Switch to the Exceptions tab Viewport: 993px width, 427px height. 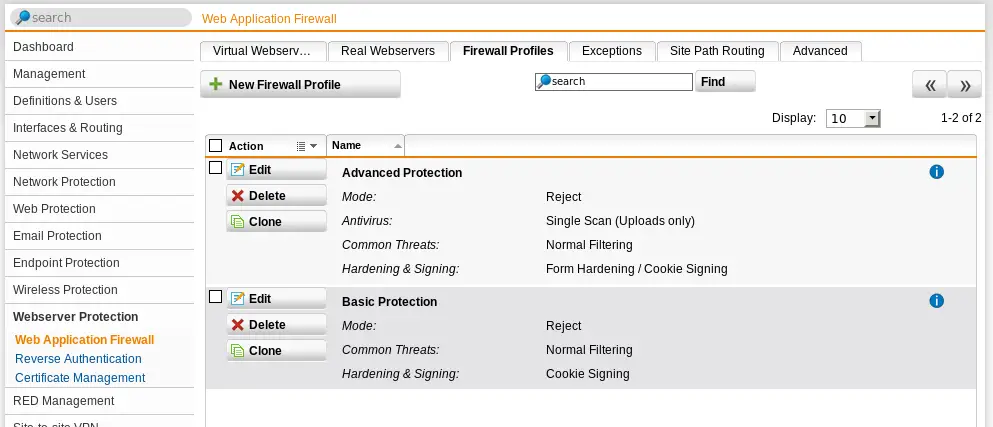611,51
